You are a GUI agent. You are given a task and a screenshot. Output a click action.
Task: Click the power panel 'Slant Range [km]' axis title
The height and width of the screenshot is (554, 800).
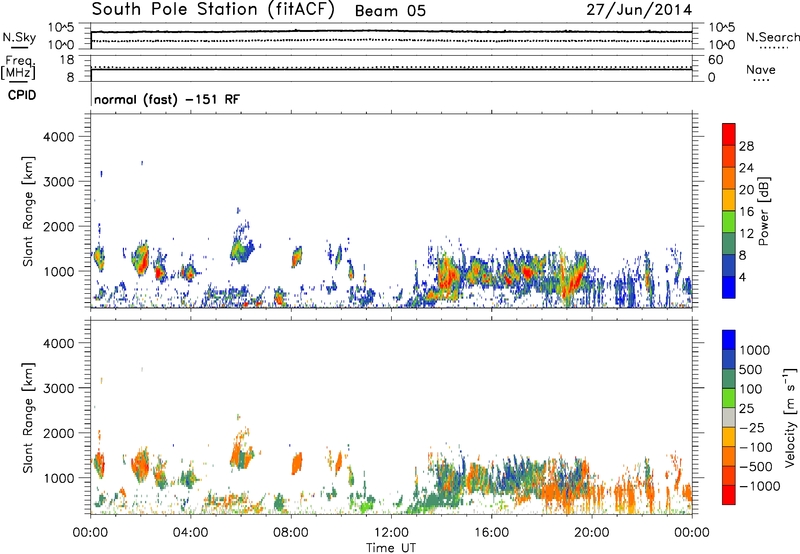coord(27,211)
